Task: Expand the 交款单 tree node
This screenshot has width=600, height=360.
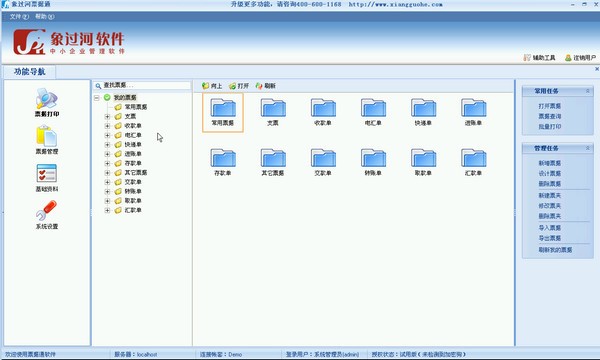Action: (x=107, y=182)
